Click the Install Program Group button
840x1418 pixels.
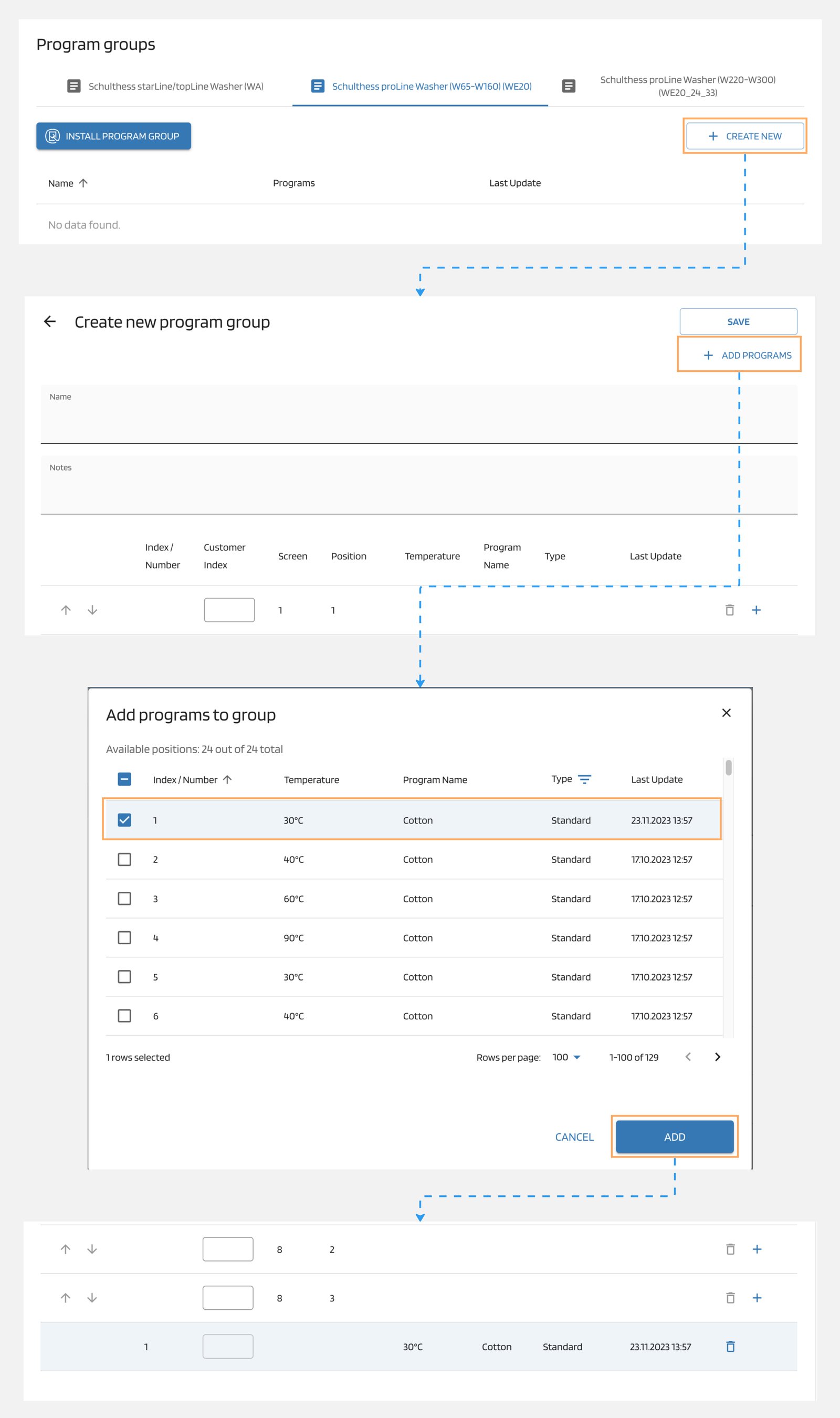click(114, 136)
